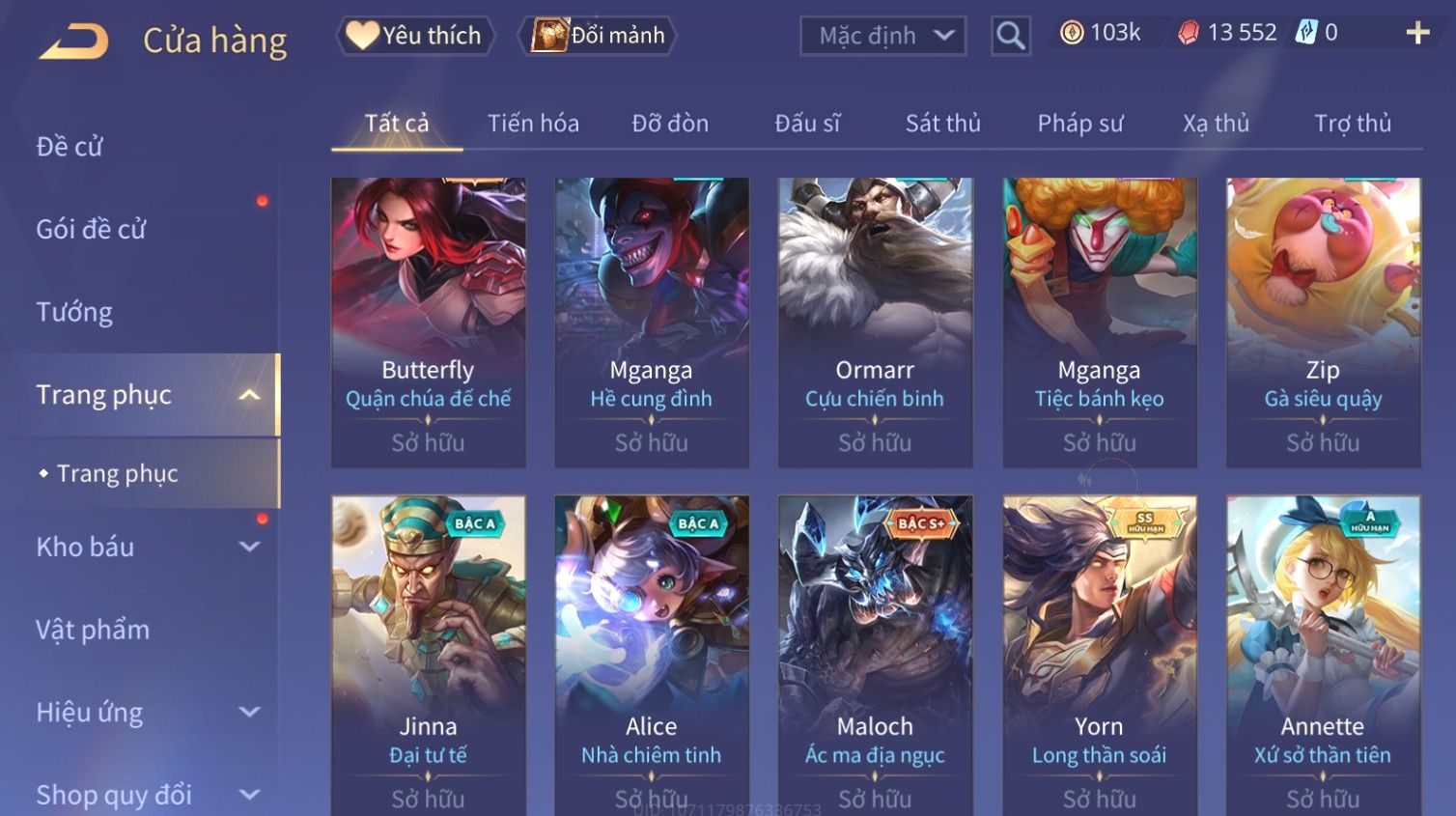
Task: Select the Tiến hóa tab
Action: [x=533, y=124]
